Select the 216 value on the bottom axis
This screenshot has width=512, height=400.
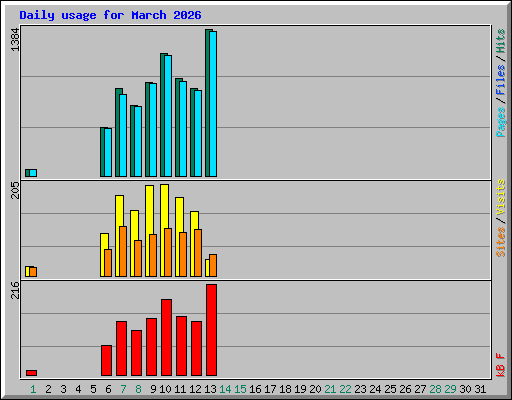15,290
